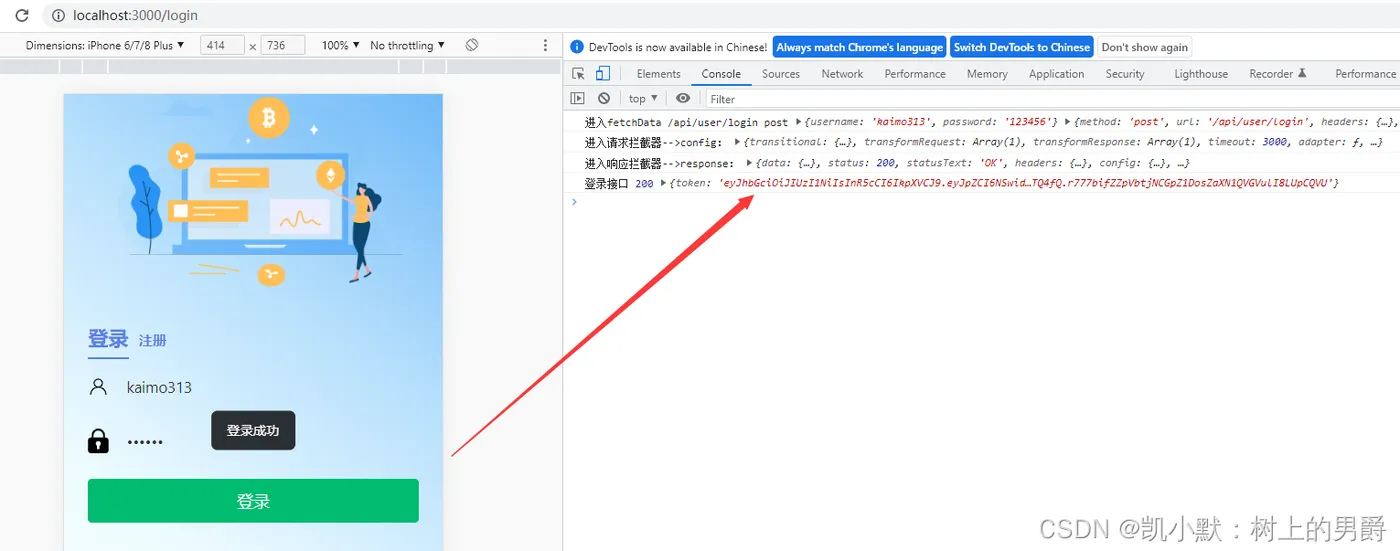Open the No throttling dropdown
The image size is (1400, 551).
click(408, 45)
